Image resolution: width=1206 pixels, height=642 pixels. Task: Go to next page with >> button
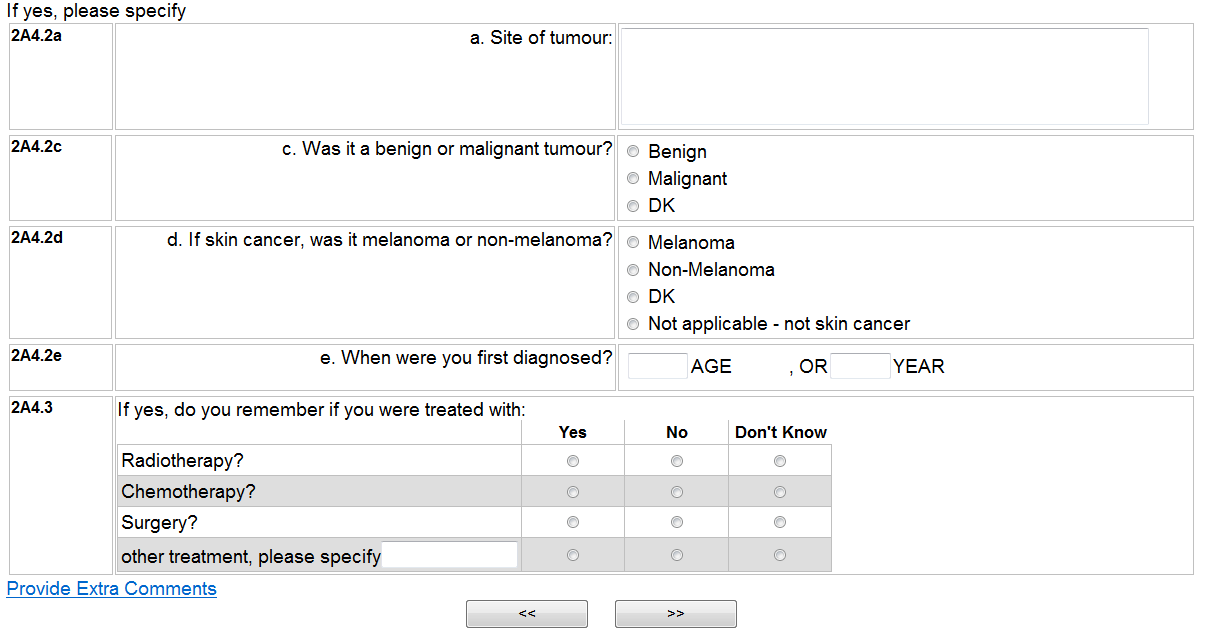[x=675, y=614]
